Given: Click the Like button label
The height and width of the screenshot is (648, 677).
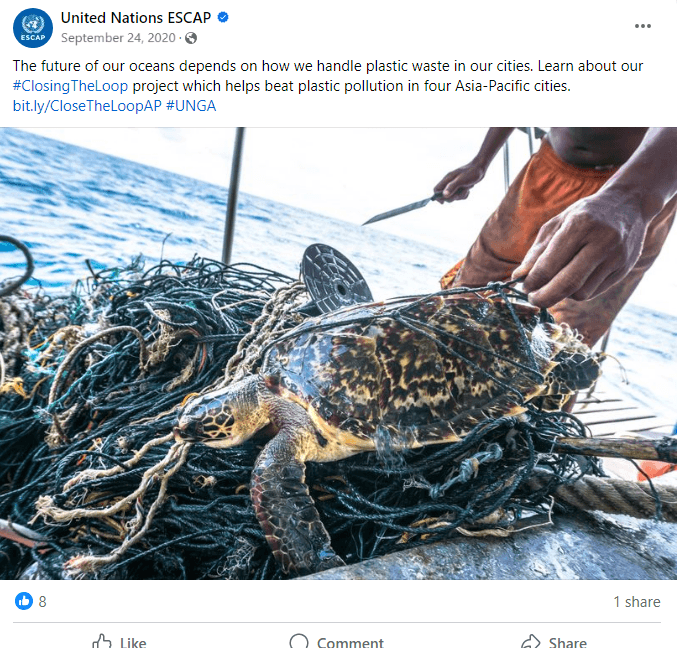Looking at the screenshot, I should 133,642.
